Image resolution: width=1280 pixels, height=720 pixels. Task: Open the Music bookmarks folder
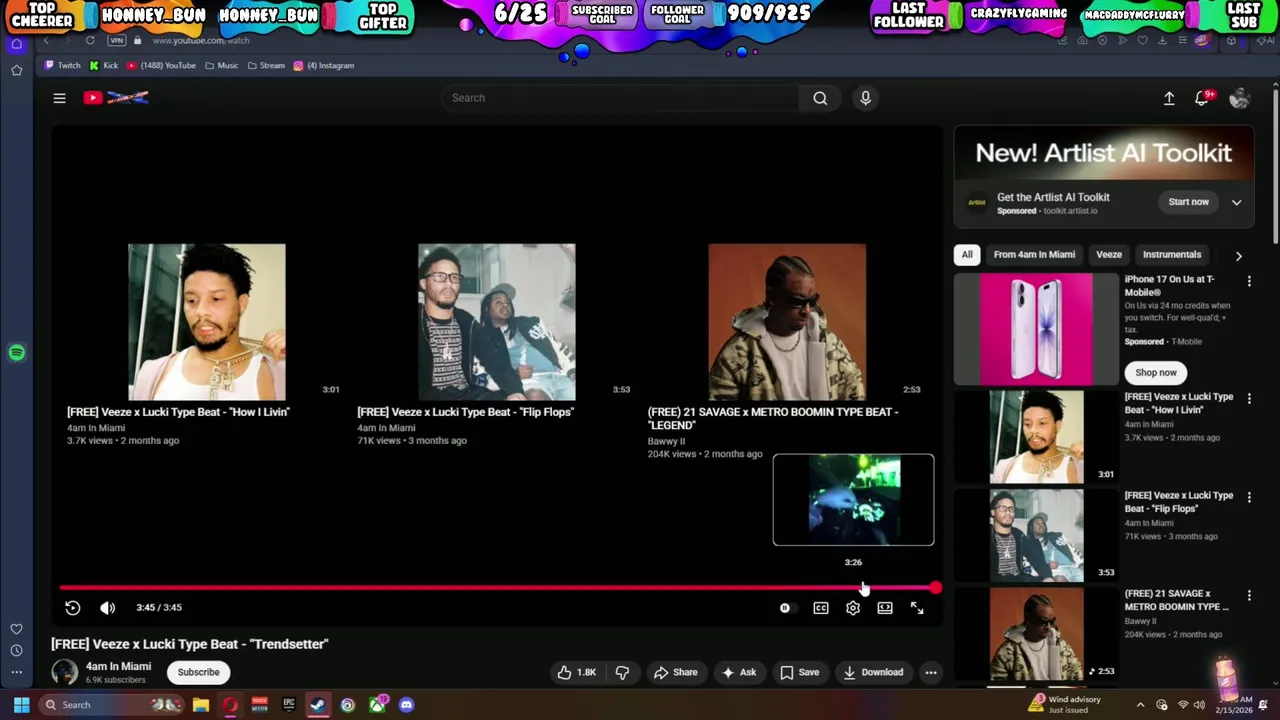[221, 66]
